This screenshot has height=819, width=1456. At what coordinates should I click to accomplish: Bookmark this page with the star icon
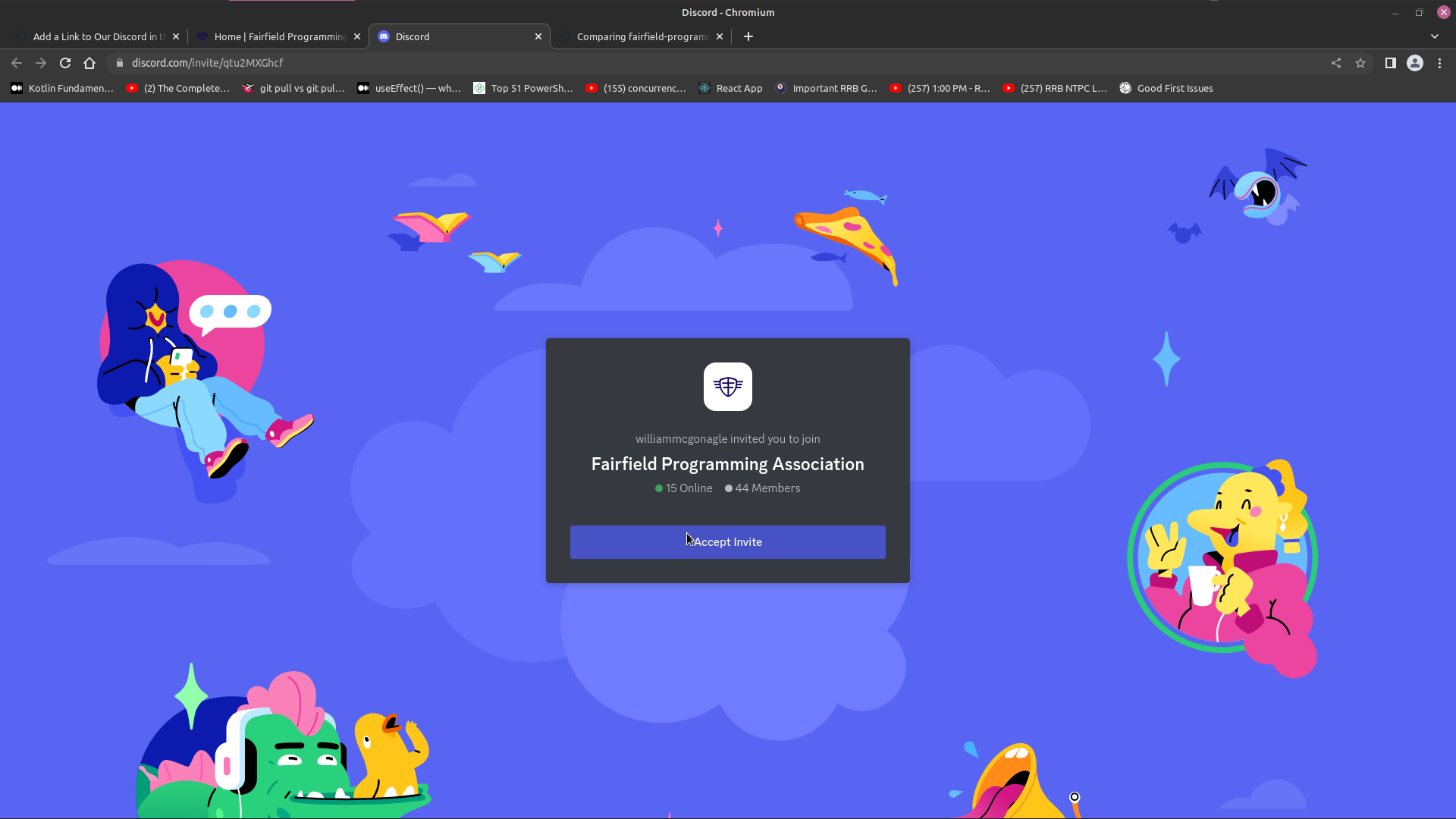1360,63
